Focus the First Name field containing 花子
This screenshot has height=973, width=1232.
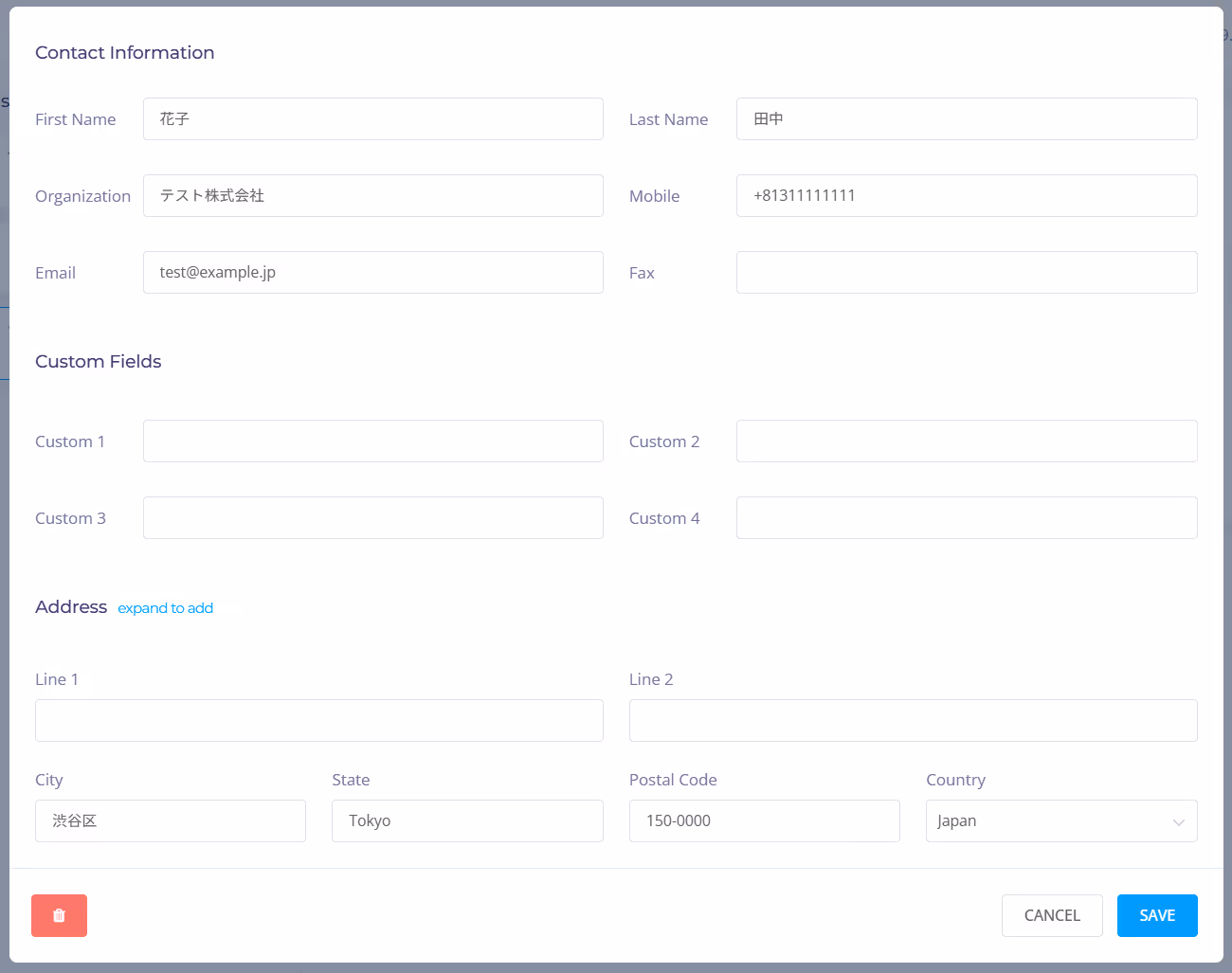[373, 118]
